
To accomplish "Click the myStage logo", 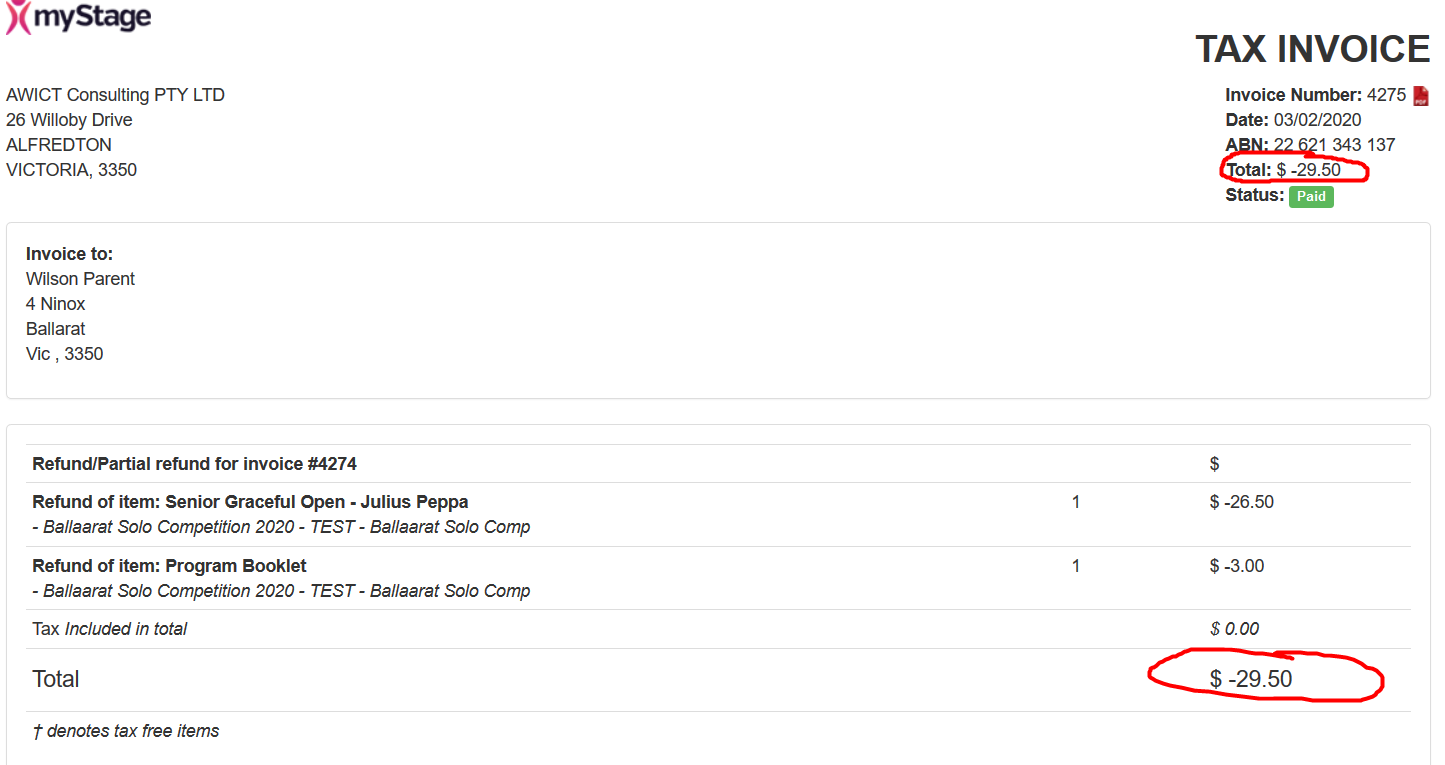I will 78,18.
